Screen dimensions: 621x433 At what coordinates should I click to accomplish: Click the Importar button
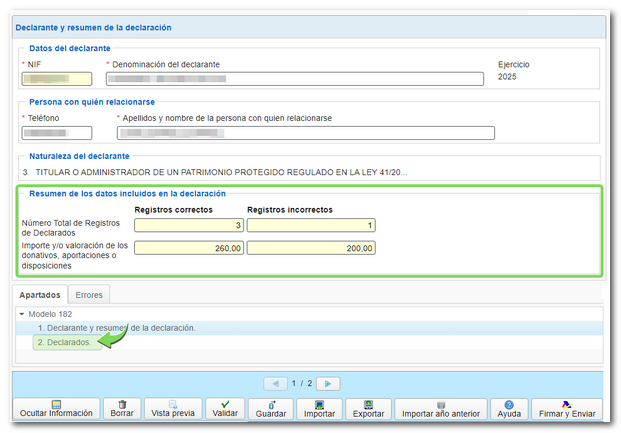[x=319, y=408]
